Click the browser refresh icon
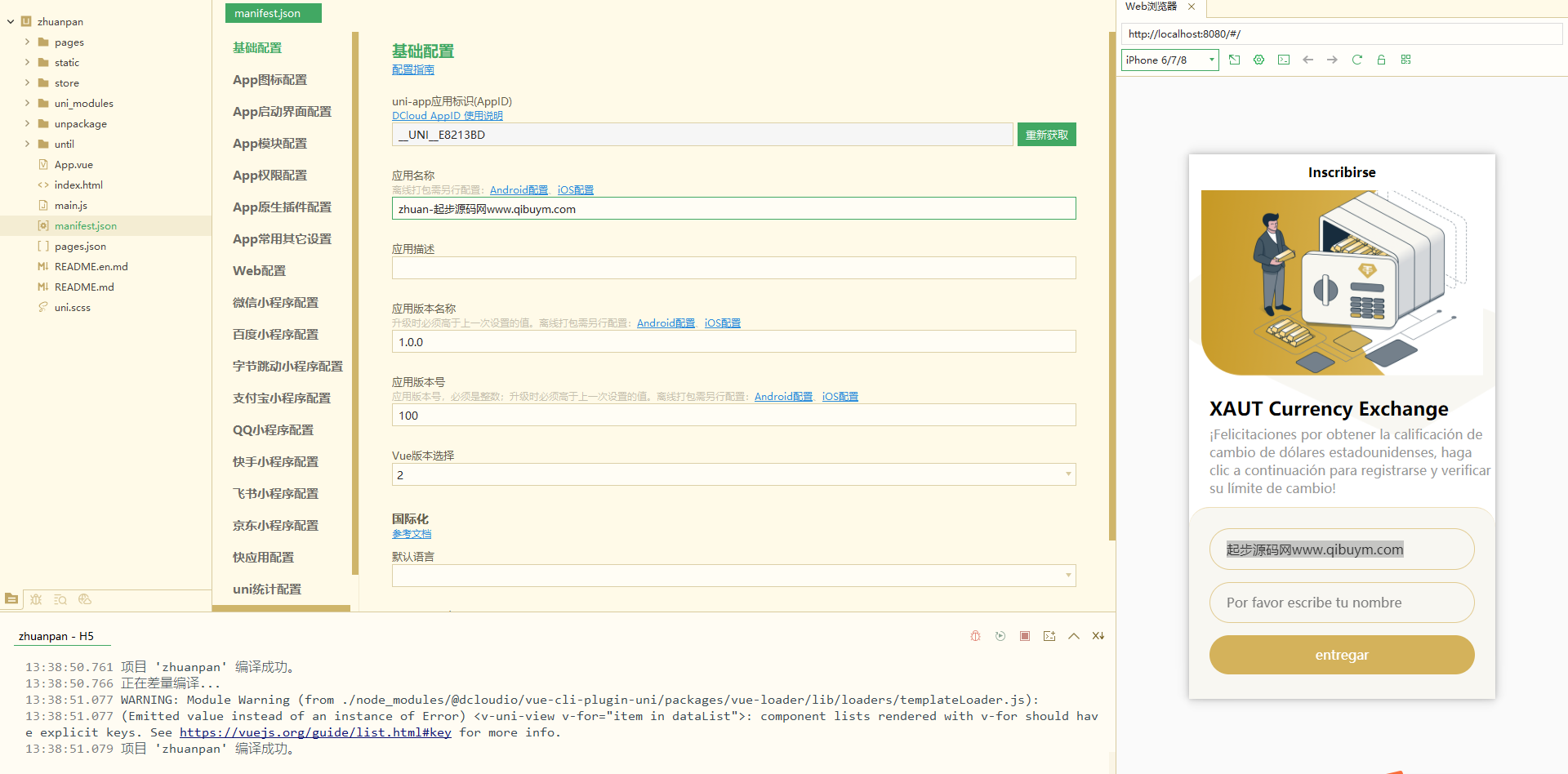Screen dimensions: 1568x774 (x=1356, y=60)
